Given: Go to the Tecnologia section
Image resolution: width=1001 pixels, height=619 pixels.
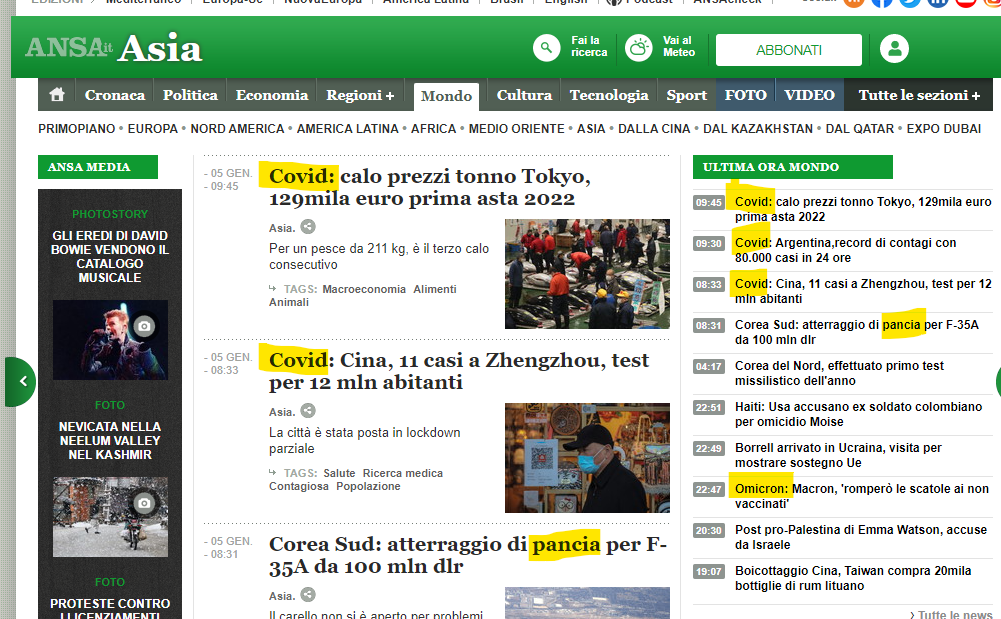Looking at the screenshot, I should click(609, 95).
